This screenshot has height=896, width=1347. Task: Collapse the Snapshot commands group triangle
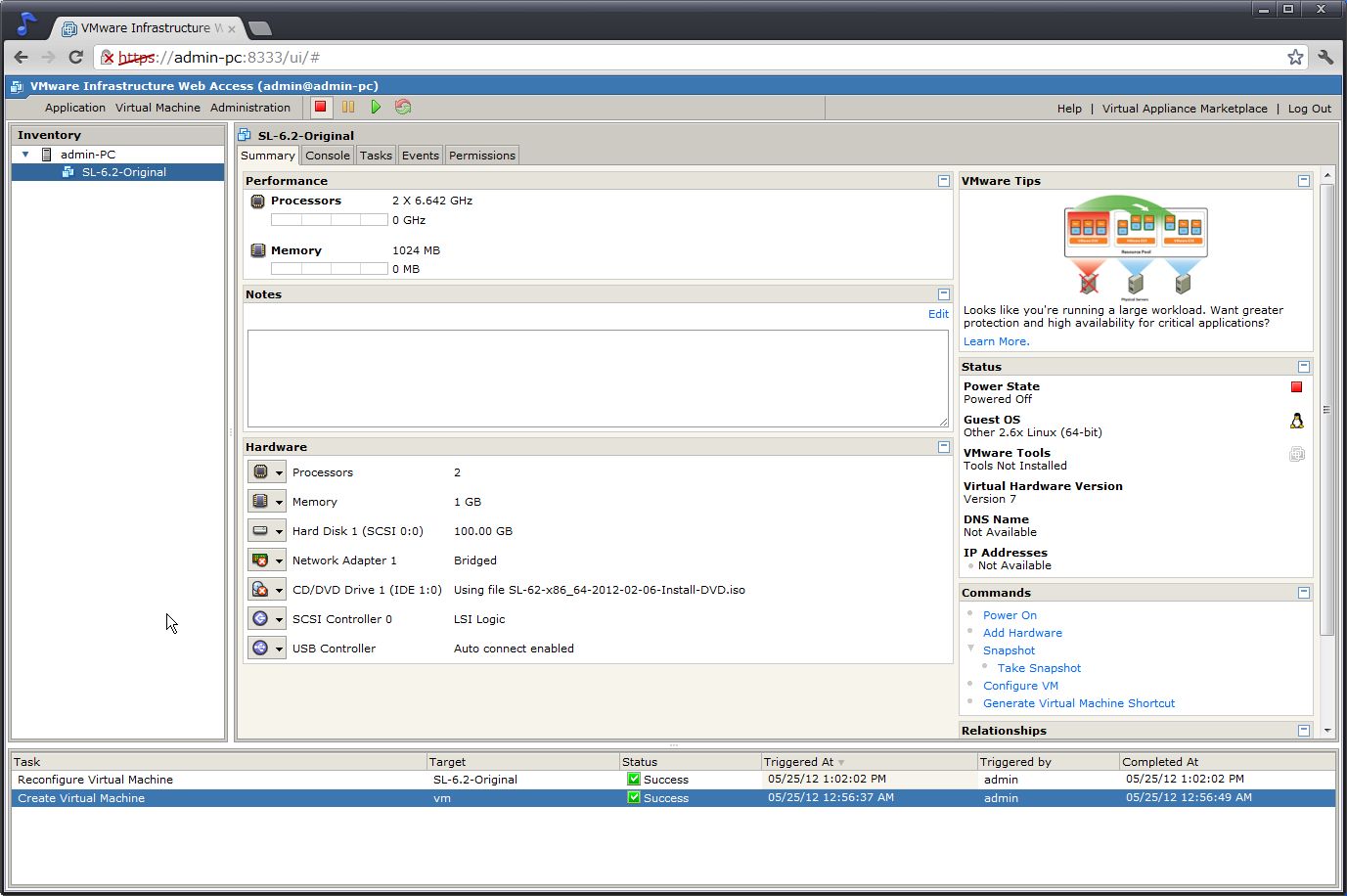click(x=971, y=649)
